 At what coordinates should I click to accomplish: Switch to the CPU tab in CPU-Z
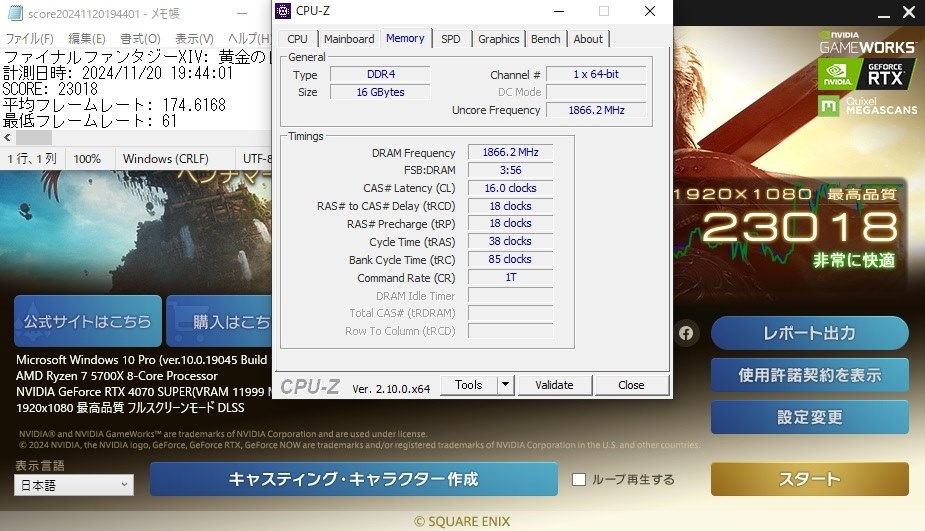point(297,39)
